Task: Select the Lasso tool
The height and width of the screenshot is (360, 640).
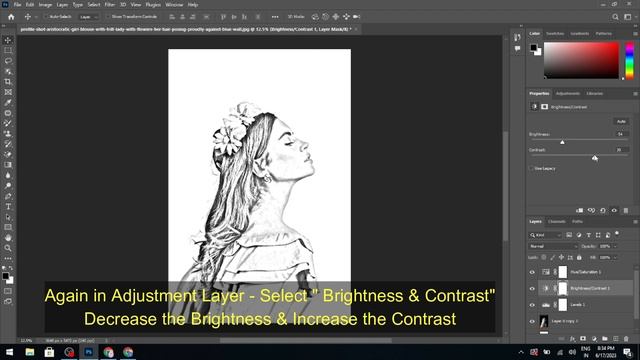Action: point(8,61)
